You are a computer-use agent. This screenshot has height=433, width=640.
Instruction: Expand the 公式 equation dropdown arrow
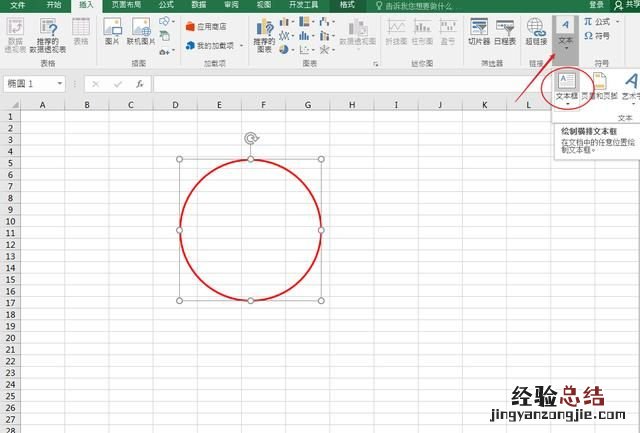tap(617, 22)
